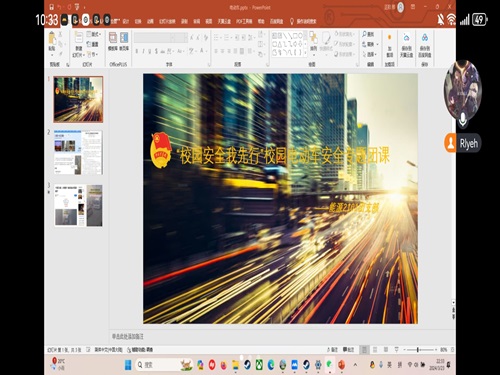Open the Animations ribbon tab
The width and height of the screenshot is (500, 375).
150,21
